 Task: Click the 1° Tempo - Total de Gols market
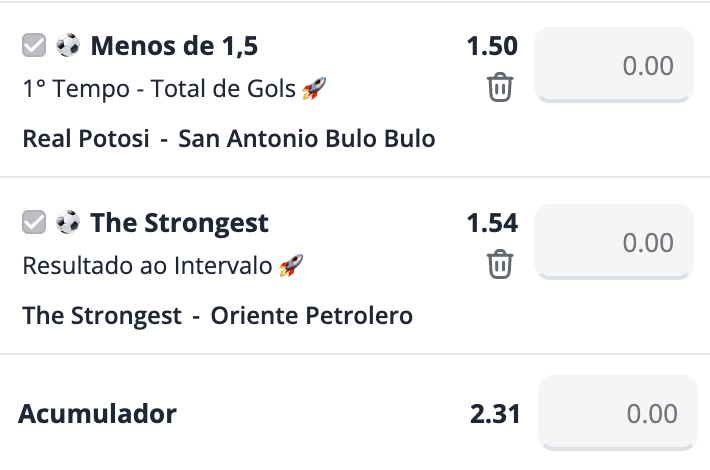coord(159,88)
